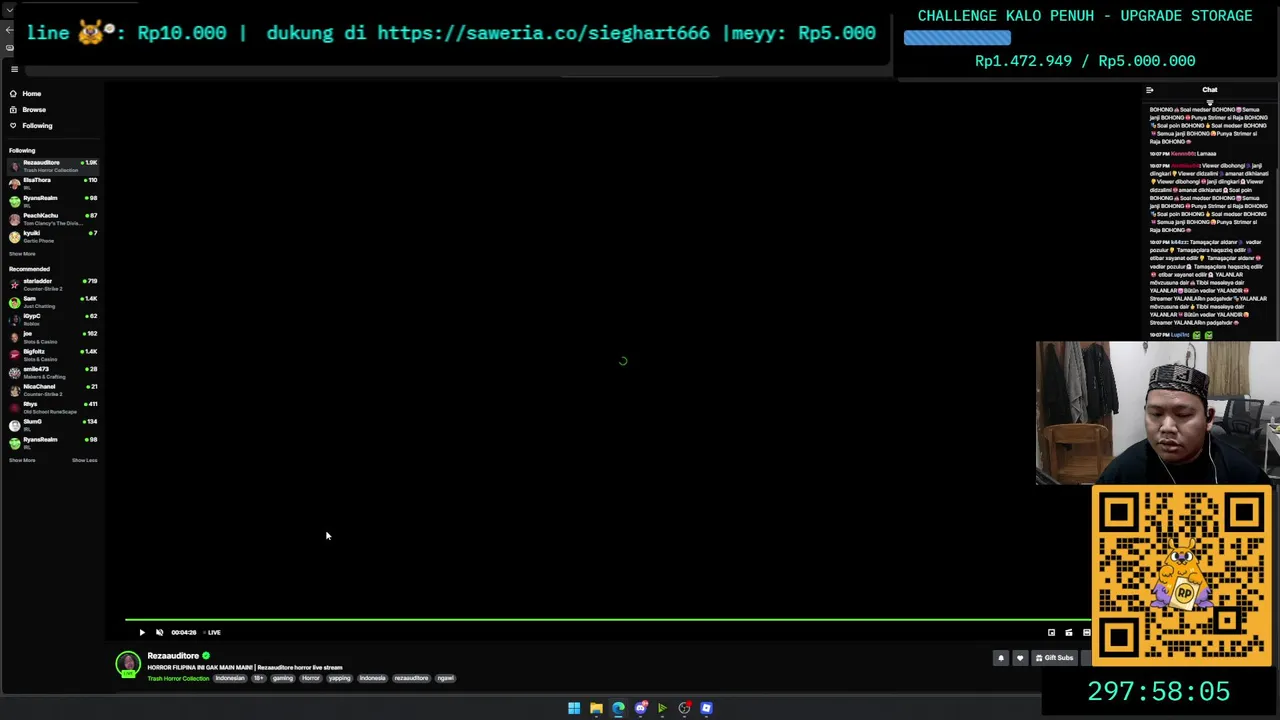
Task: Click the browser back arrow
Action: (x=9, y=31)
